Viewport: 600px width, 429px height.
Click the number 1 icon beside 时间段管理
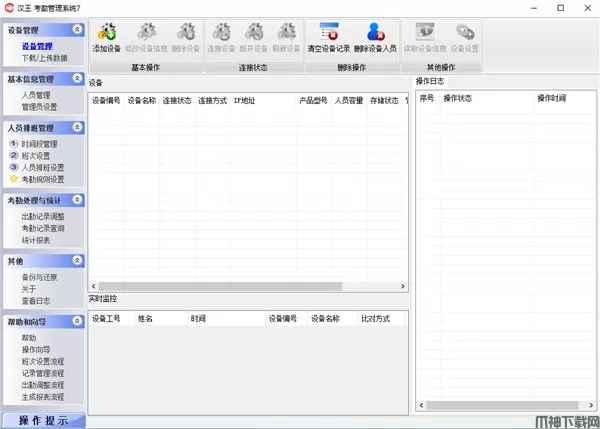(x=13, y=144)
